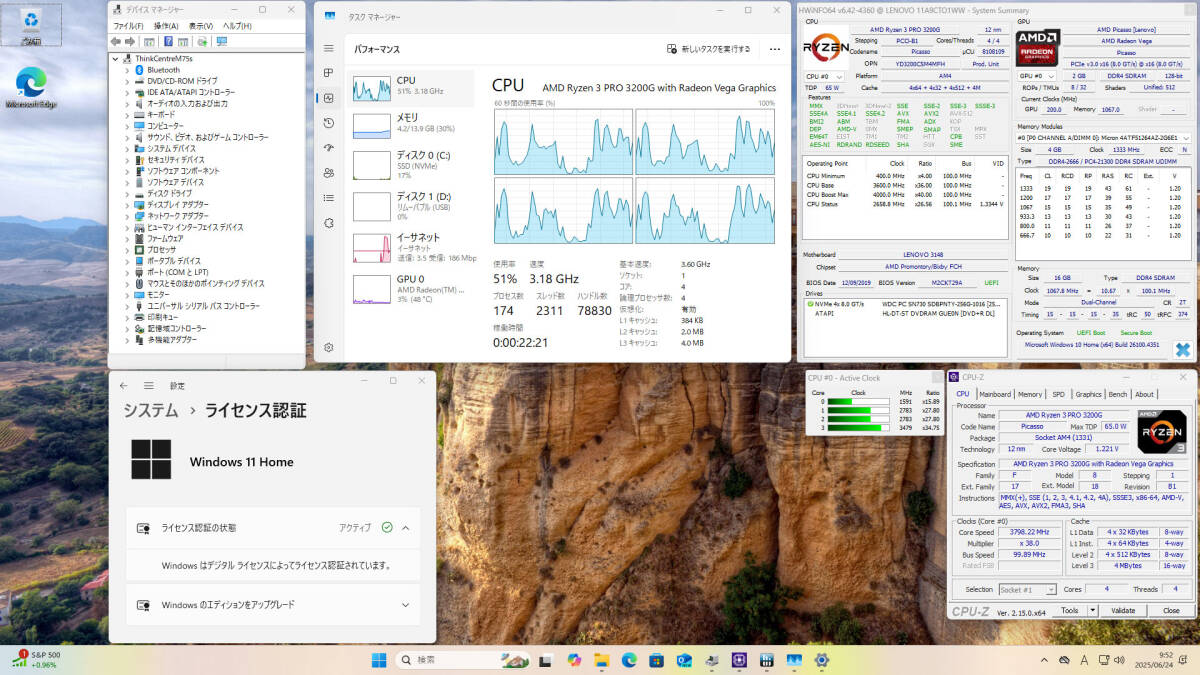Click the システム breadcrumb in Settings
1200x675 pixels.
[151, 411]
